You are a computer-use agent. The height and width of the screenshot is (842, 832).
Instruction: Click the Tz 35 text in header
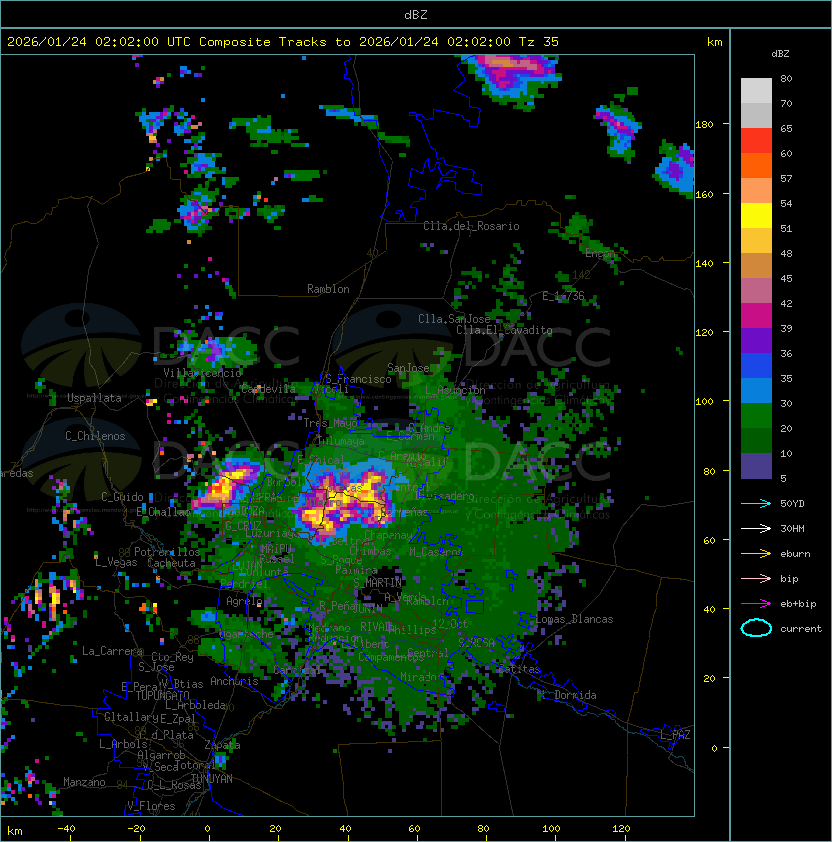coord(539,42)
